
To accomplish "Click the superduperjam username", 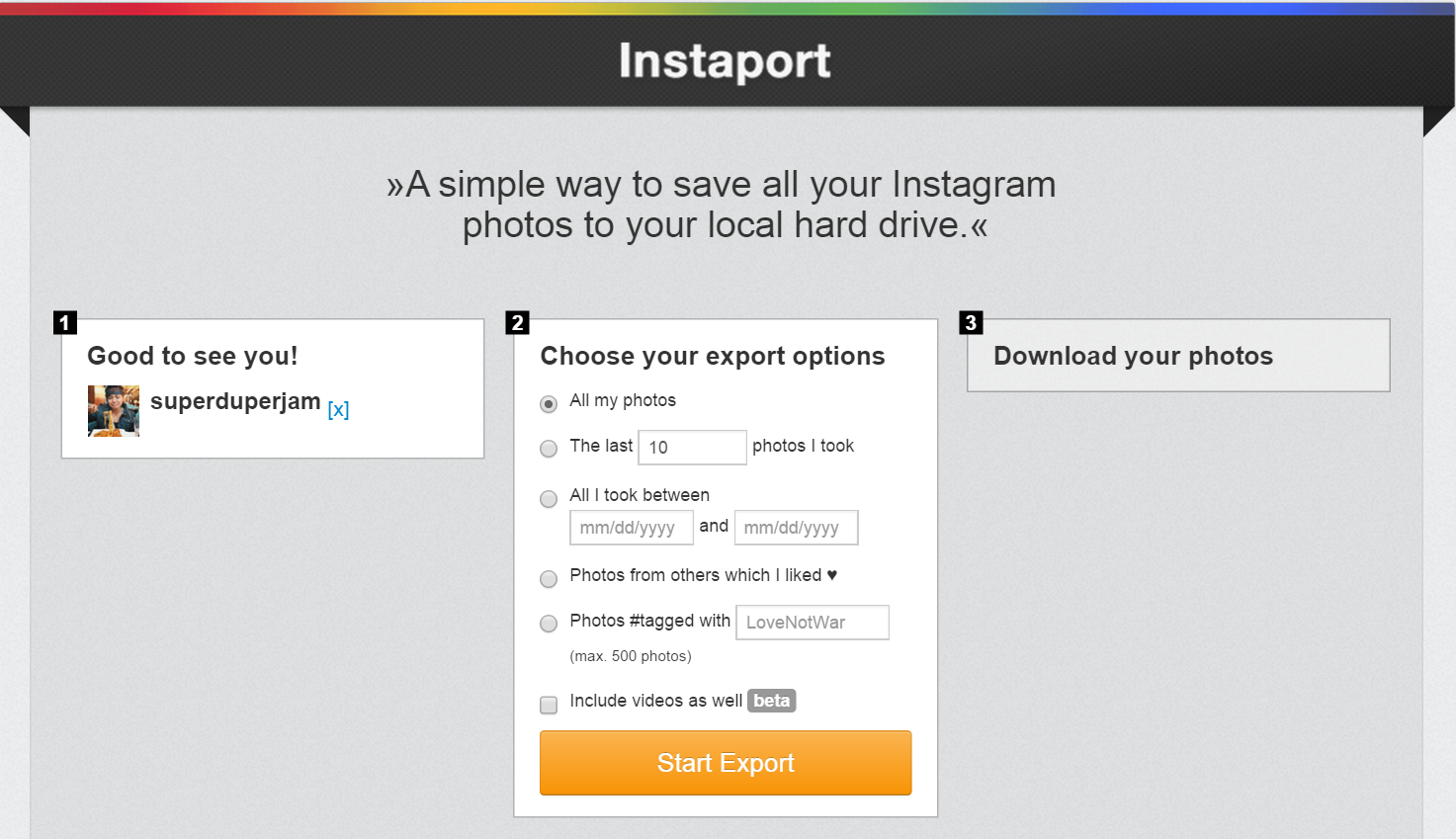I will [235, 401].
